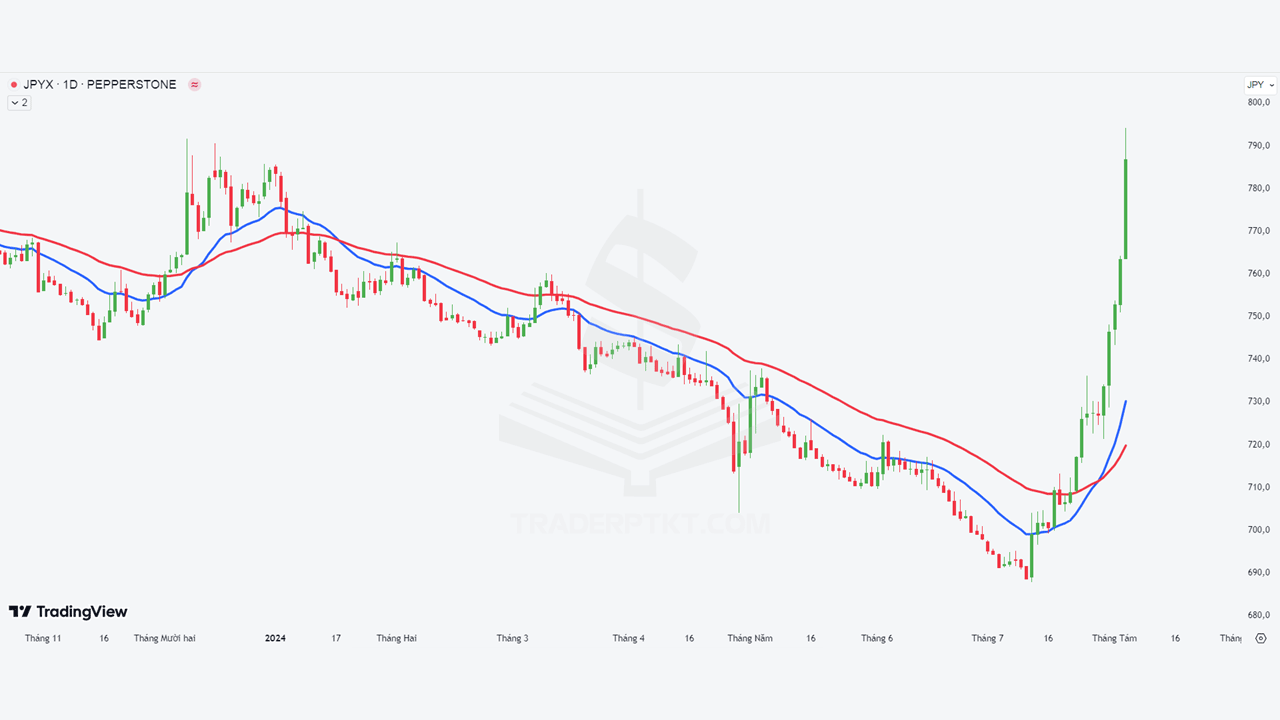Screen dimensions: 1280x720
Task: Click the 770,0 price scale label
Action: pos(1259,231)
